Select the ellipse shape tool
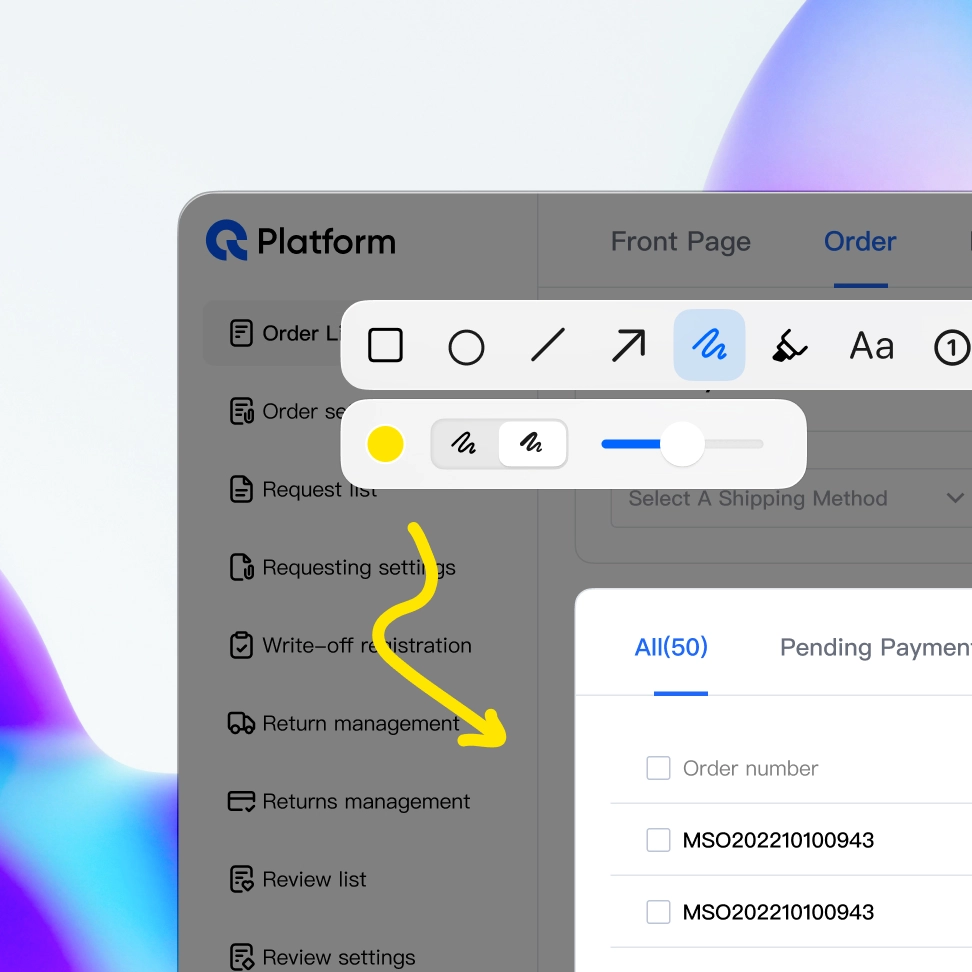Image resolution: width=972 pixels, height=972 pixels. [466, 347]
